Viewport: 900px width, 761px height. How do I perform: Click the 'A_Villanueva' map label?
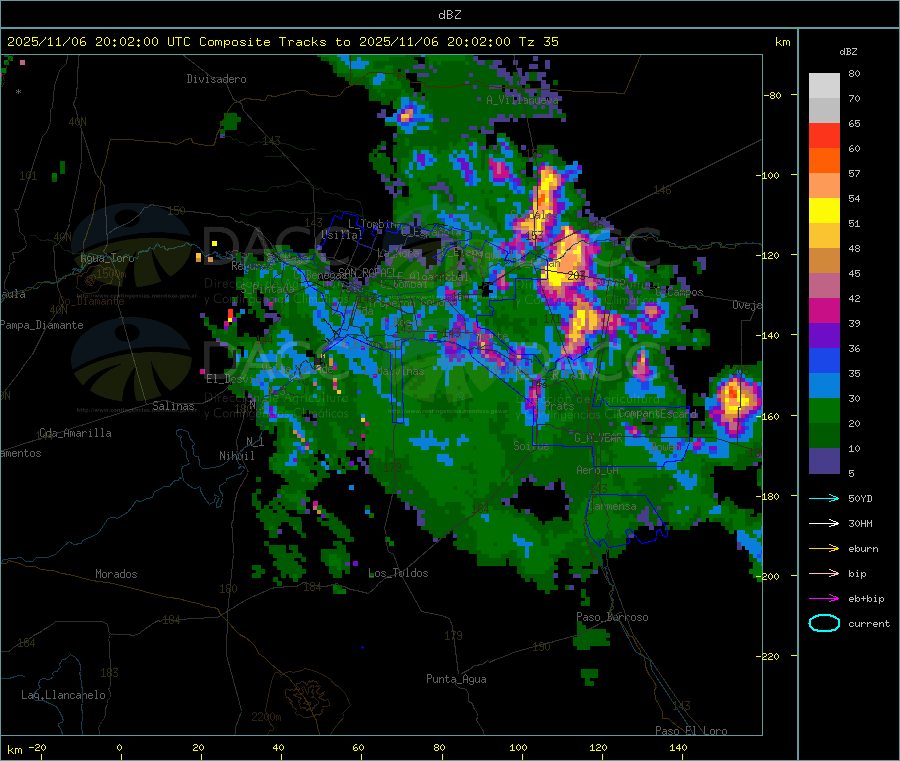click(x=522, y=100)
